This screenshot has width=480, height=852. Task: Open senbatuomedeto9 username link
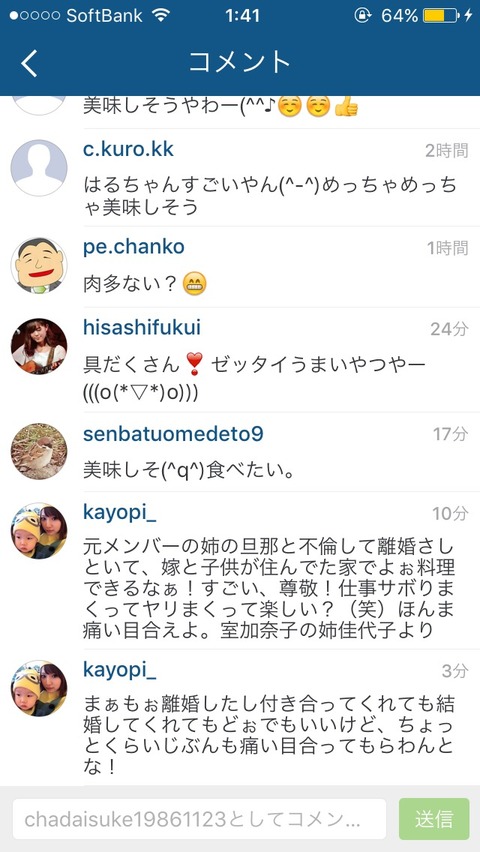point(173,434)
